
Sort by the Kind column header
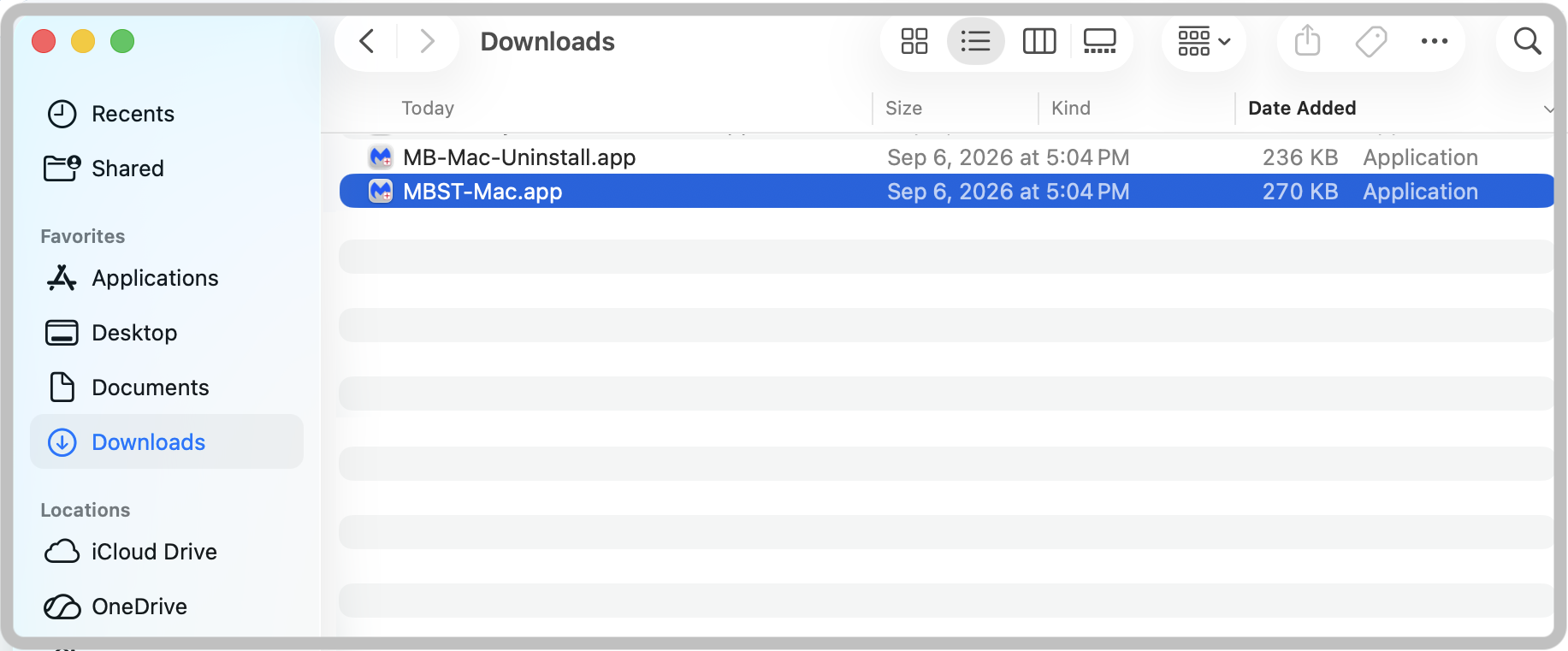[1071, 108]
